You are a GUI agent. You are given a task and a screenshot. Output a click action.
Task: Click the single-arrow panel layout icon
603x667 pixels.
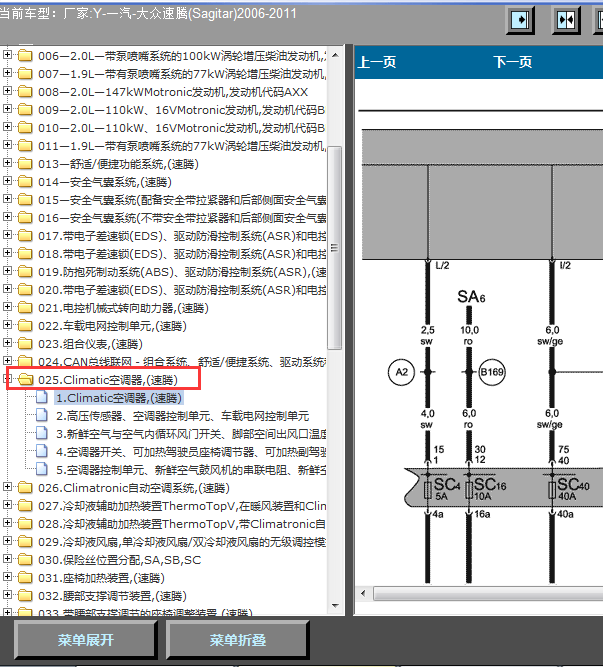click(520, 20)
